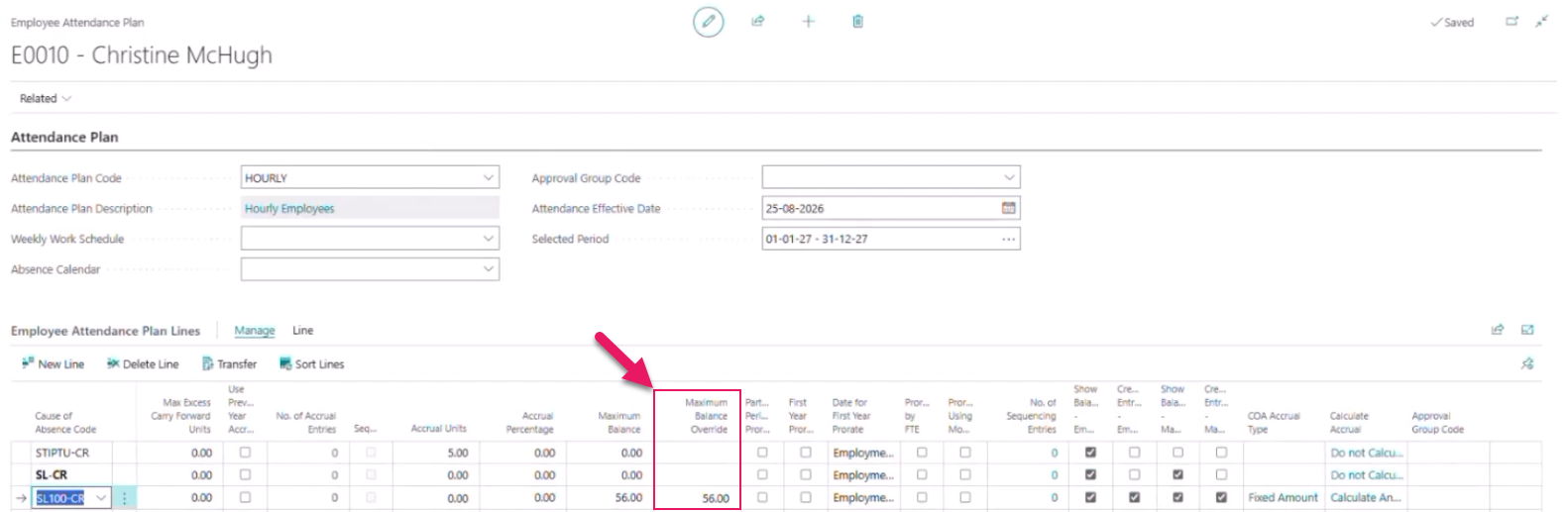The image size is (1568, 512).
Task: Click Hourly Employees plan description
Action: click(x=370, y=208)
